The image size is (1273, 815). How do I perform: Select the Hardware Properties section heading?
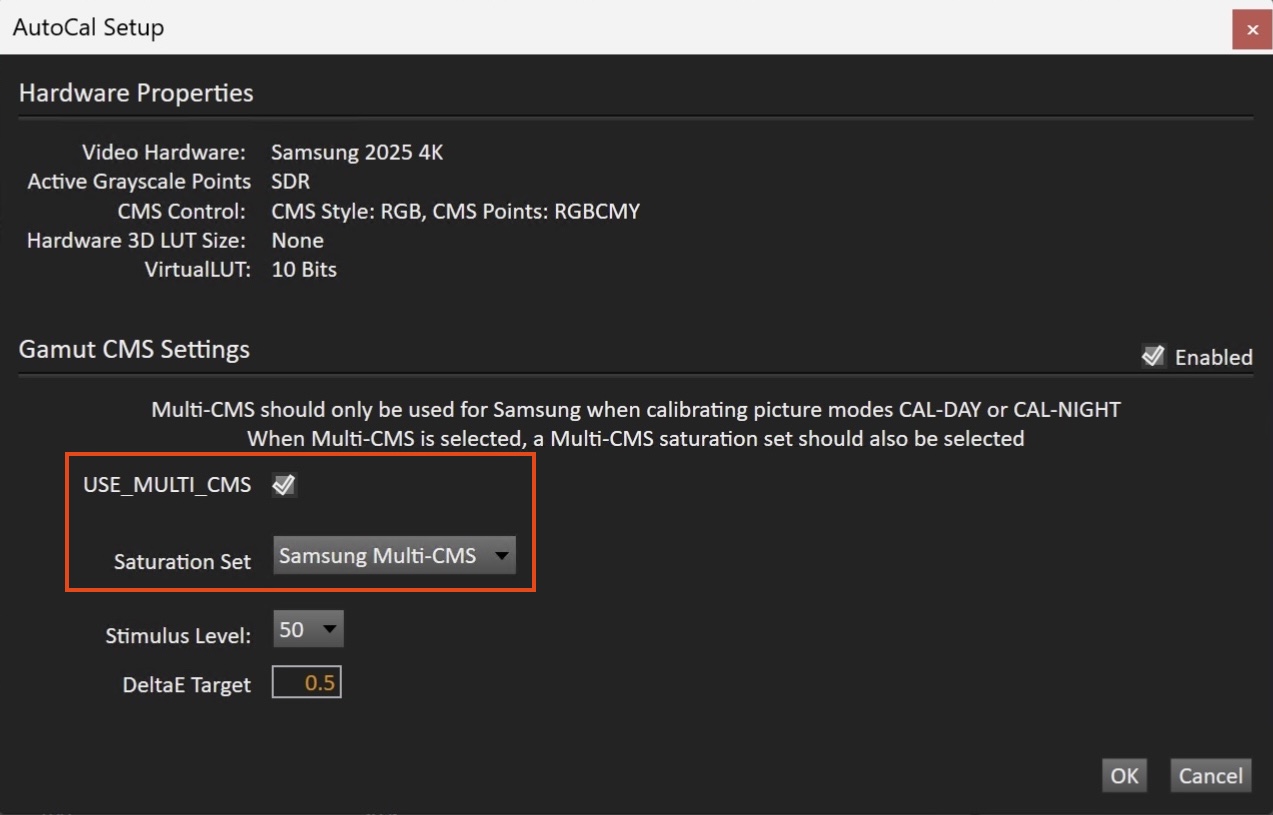(136, 93)
